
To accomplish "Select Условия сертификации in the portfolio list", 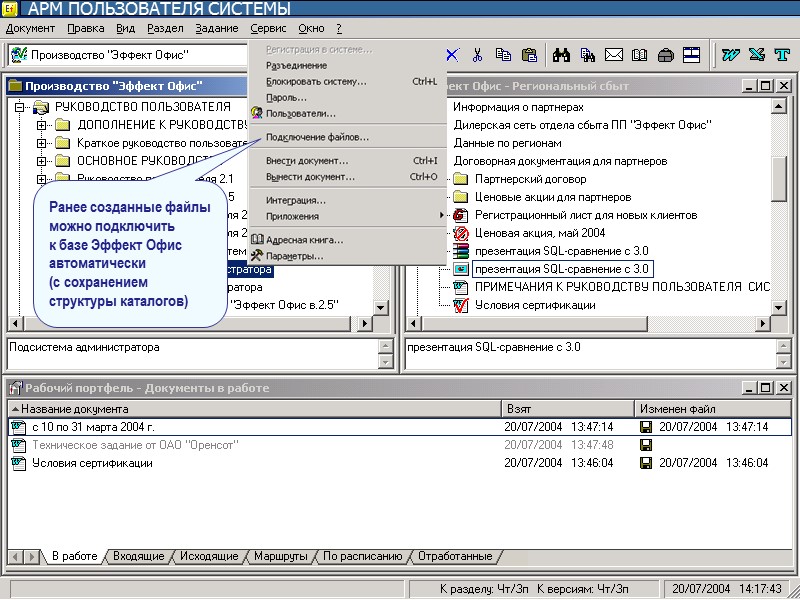I will [x=92, y=463].
